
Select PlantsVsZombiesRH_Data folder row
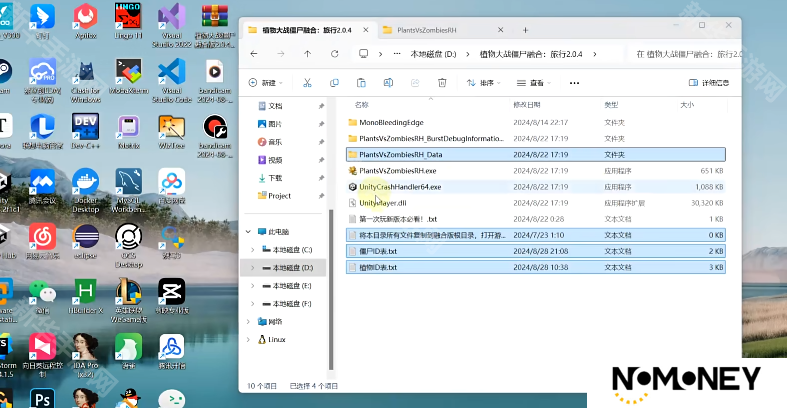(x=536, y=155)
